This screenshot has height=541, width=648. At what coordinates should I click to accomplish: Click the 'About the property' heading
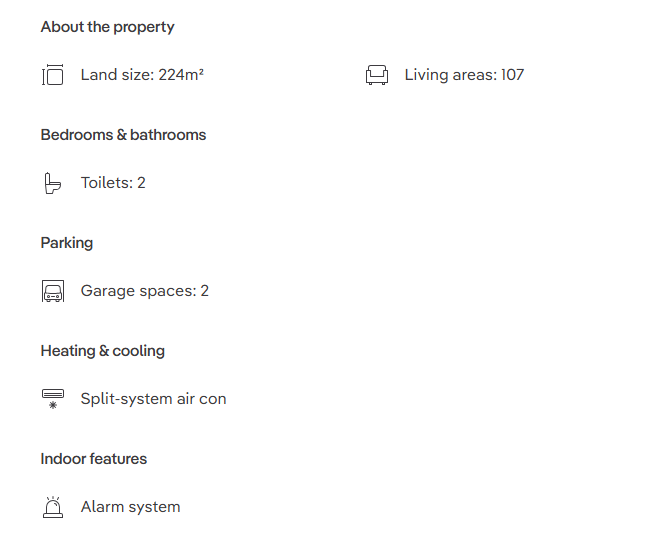107,27
